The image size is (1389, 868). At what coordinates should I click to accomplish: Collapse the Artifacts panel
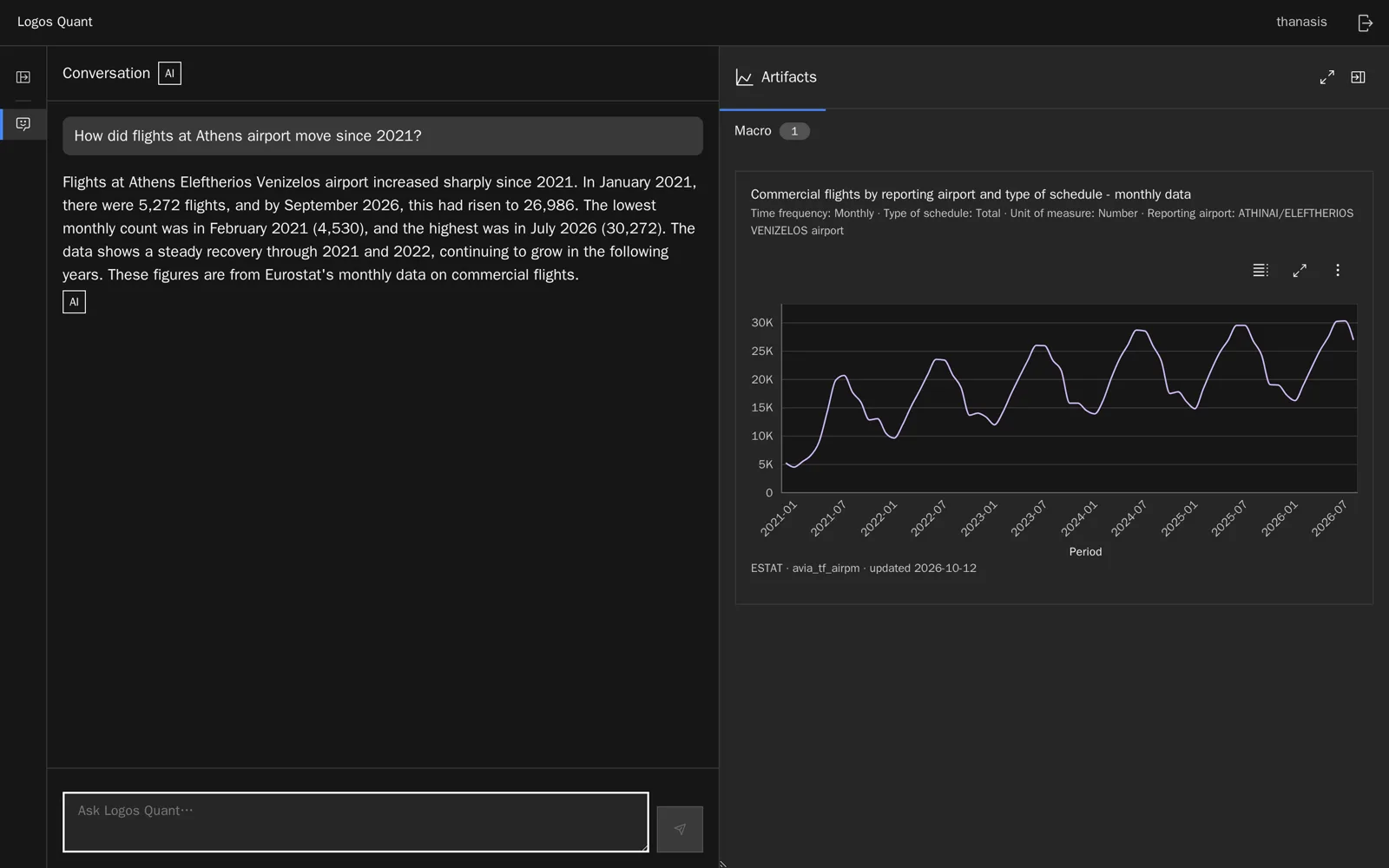(x=1358, y=77)
